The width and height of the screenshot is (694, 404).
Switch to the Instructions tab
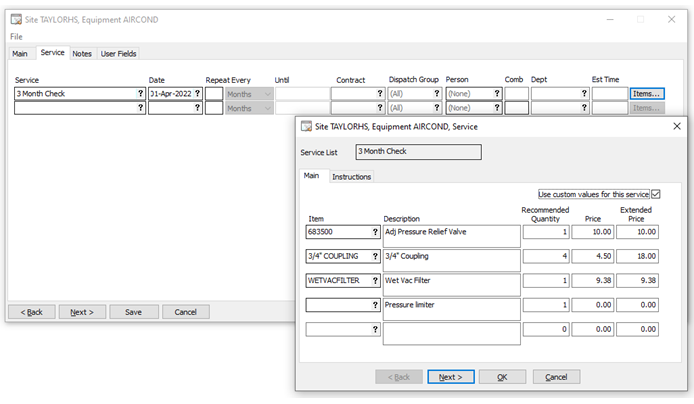coord(351,177)
